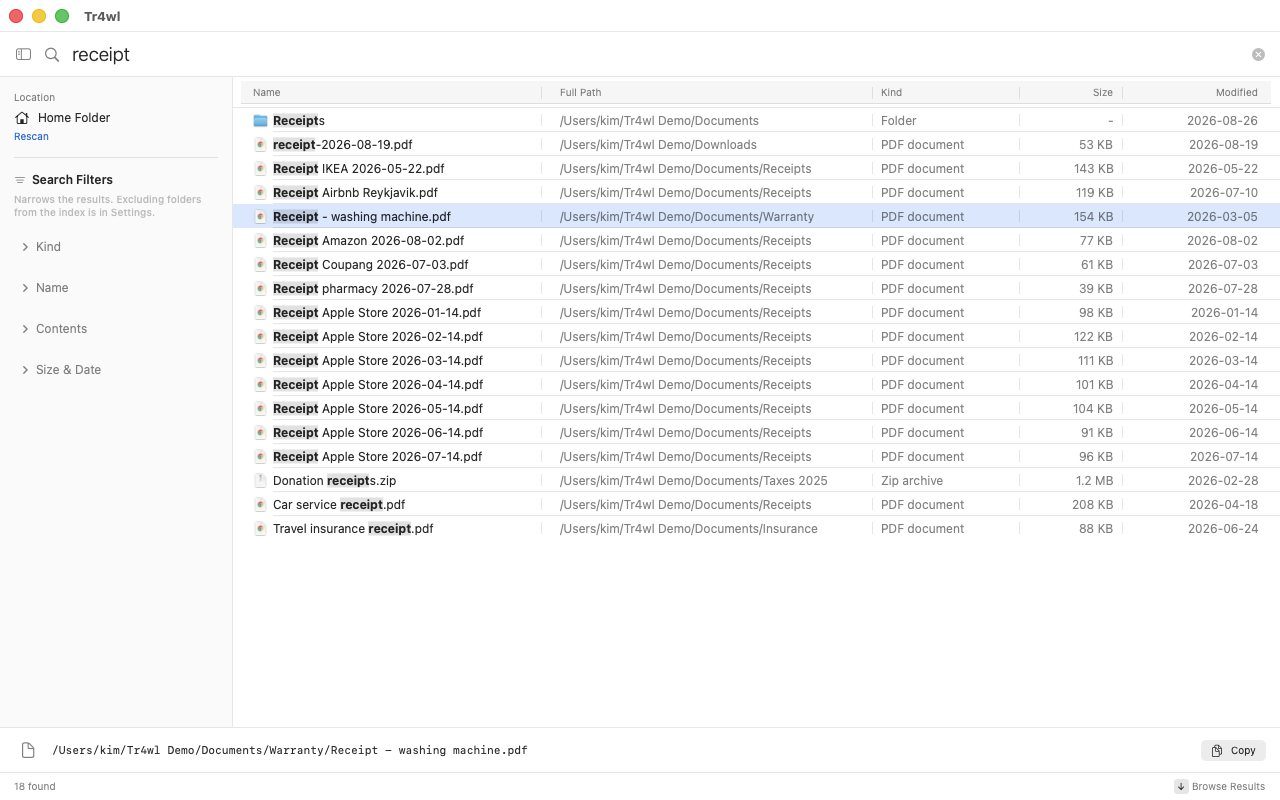Click the PDF icon for Receipt IKEA 2026-05-22.pdf
Image resolution: width=1280 pixels, height=800 pixels.
tap(260, 169)
